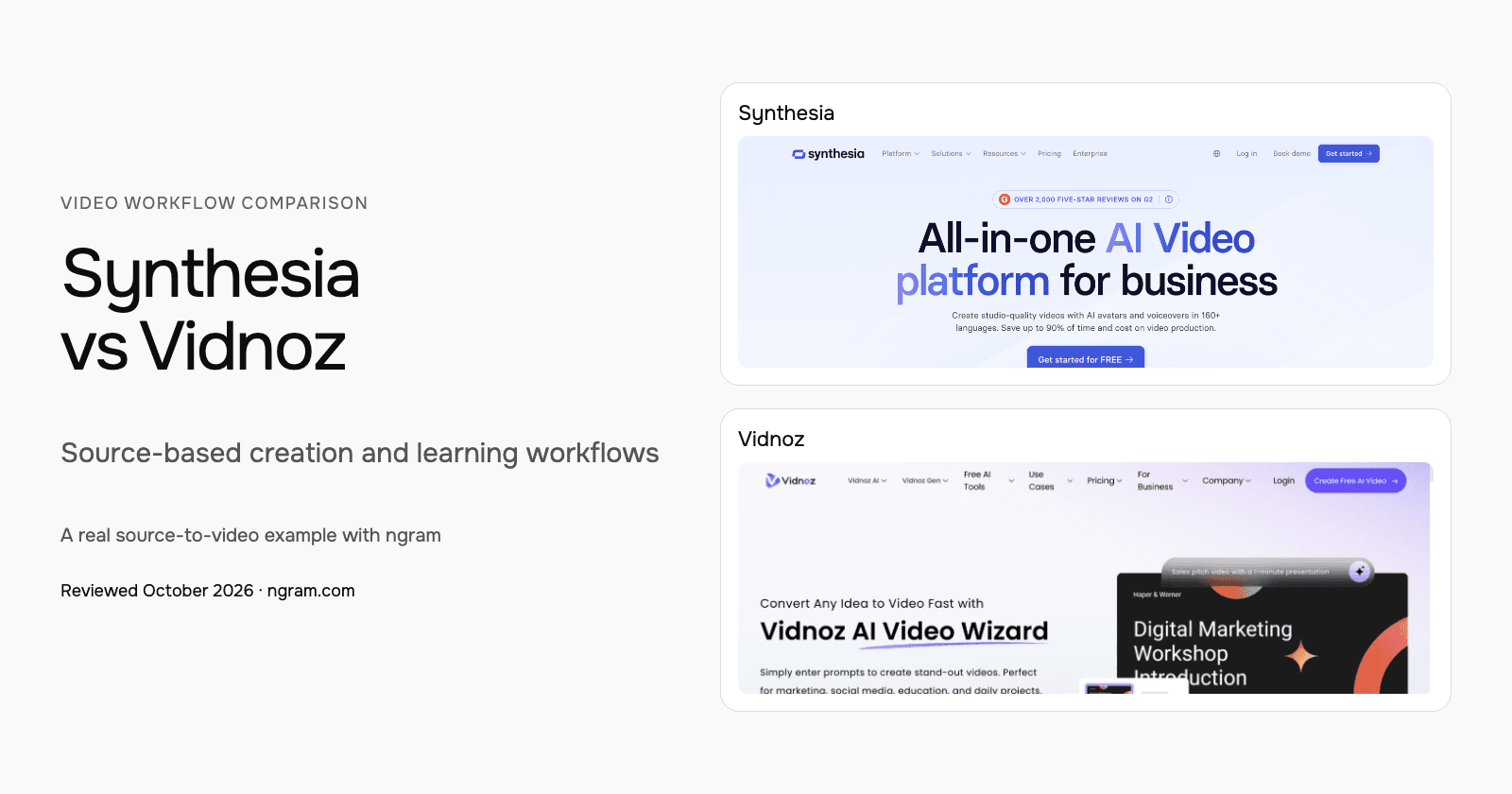Viewport: 1512px width, 794px height.
Task: Click the info icon in the G2 badge
Action: 1169,199
